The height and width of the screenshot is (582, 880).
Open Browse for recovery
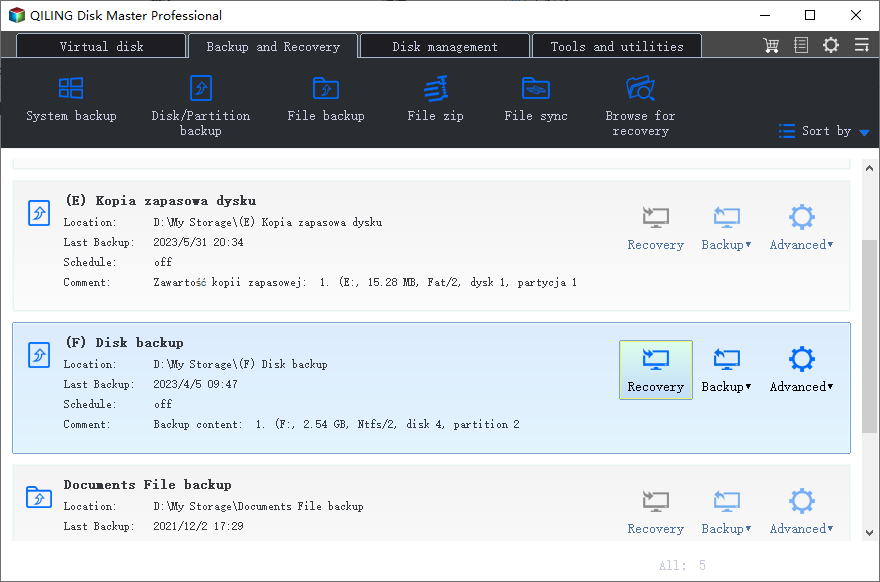[x=640, y=106]
